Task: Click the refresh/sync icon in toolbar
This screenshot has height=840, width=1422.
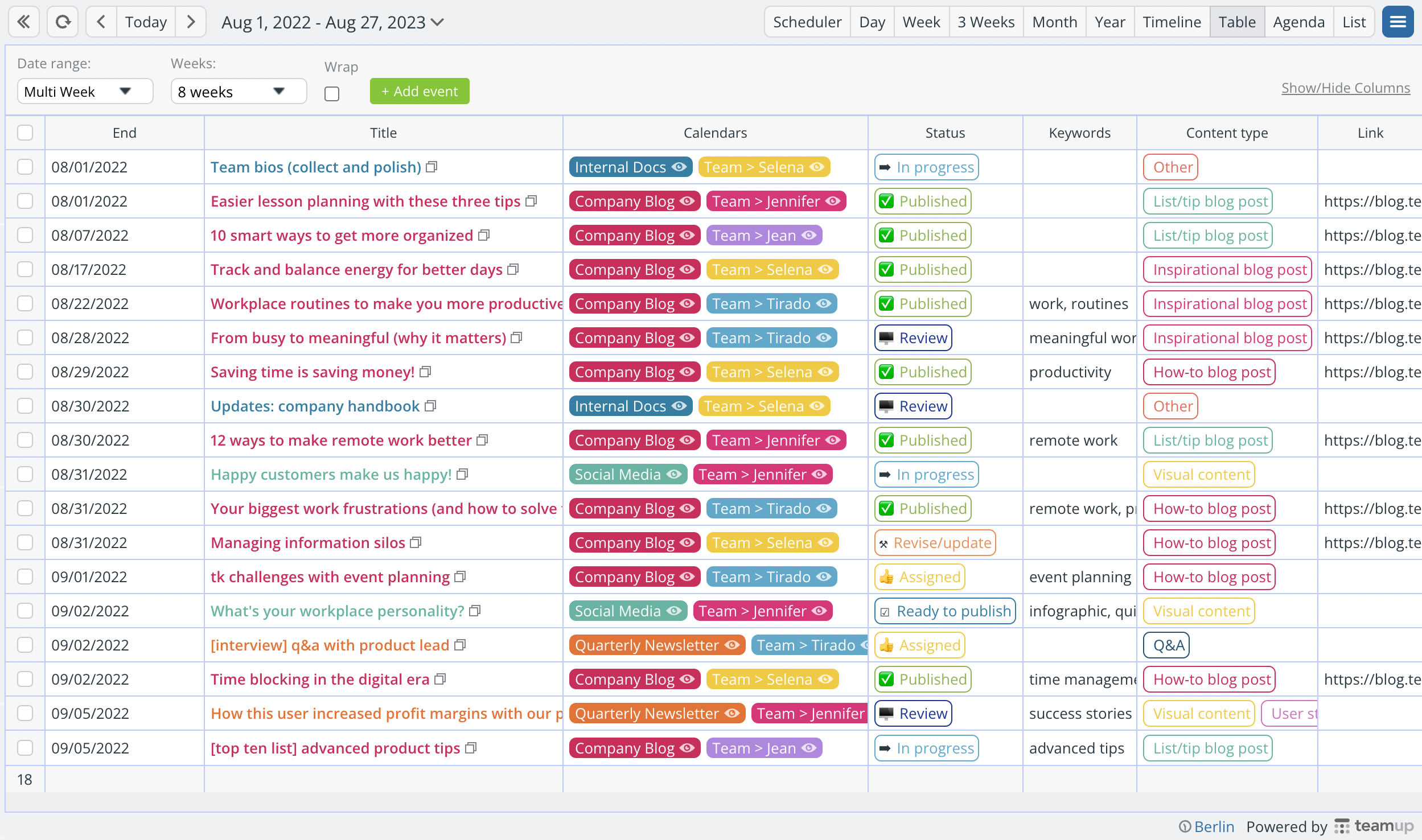Action: coord(63,22)
